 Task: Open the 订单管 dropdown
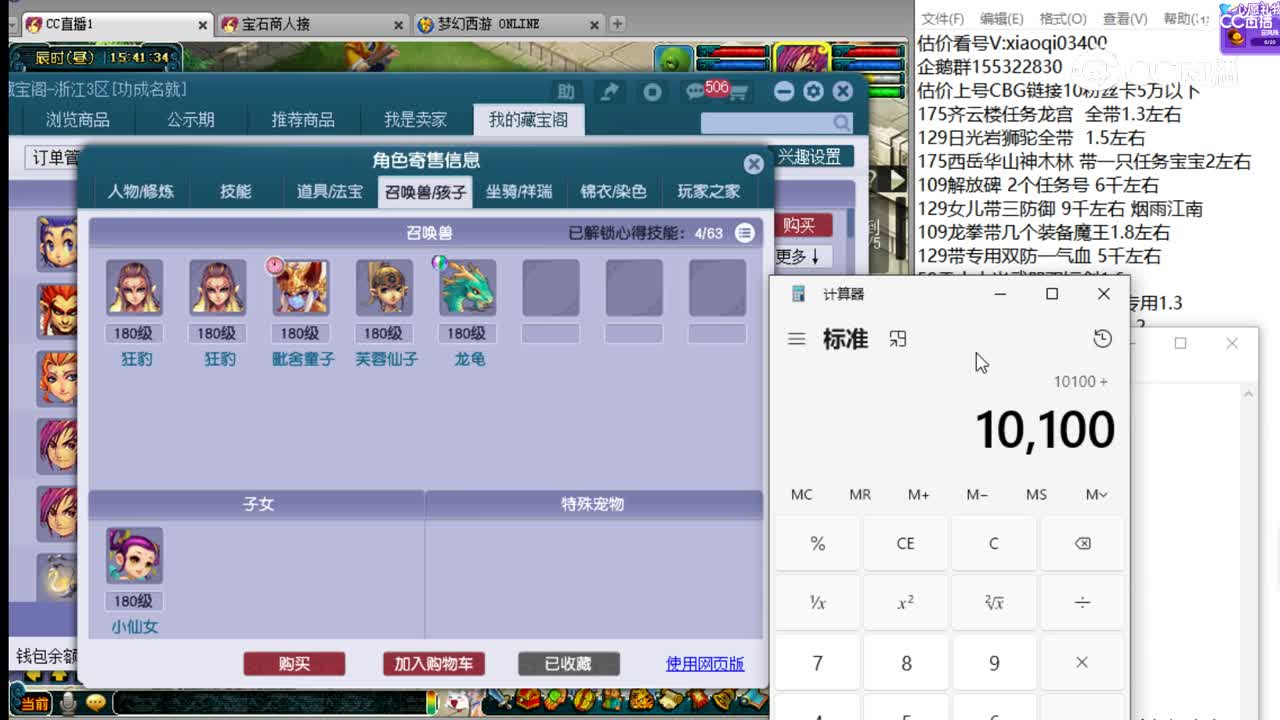(54, 158)
